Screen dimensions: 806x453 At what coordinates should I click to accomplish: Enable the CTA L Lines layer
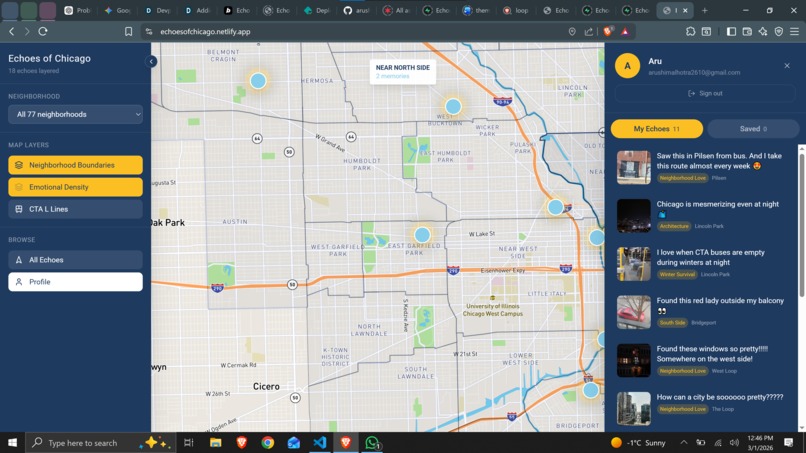tap(76, 209)
